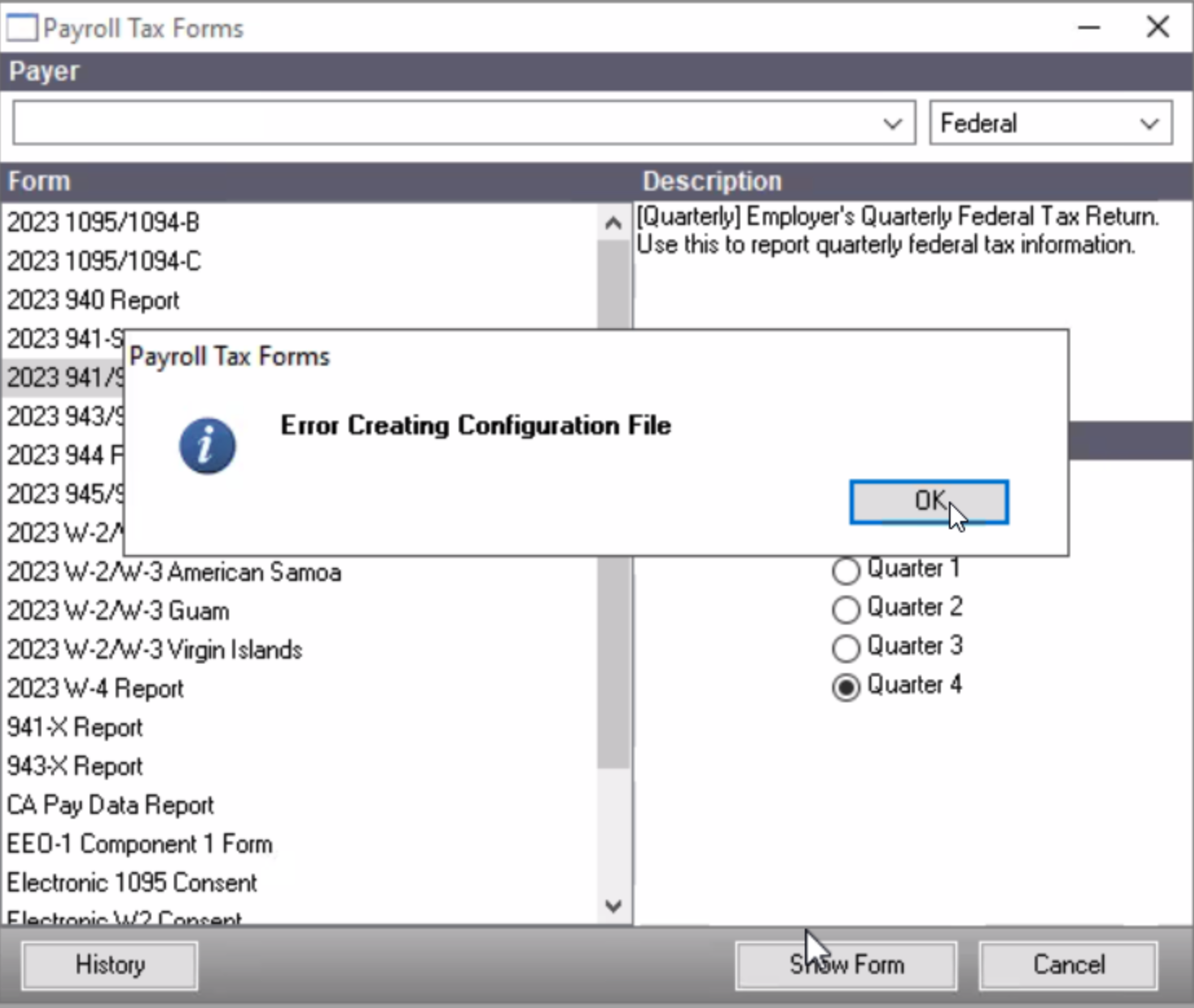The height and width of the screenshot is (1008, 1194).
Task: Click the Cancel button
Action: tap(1068, 964)
